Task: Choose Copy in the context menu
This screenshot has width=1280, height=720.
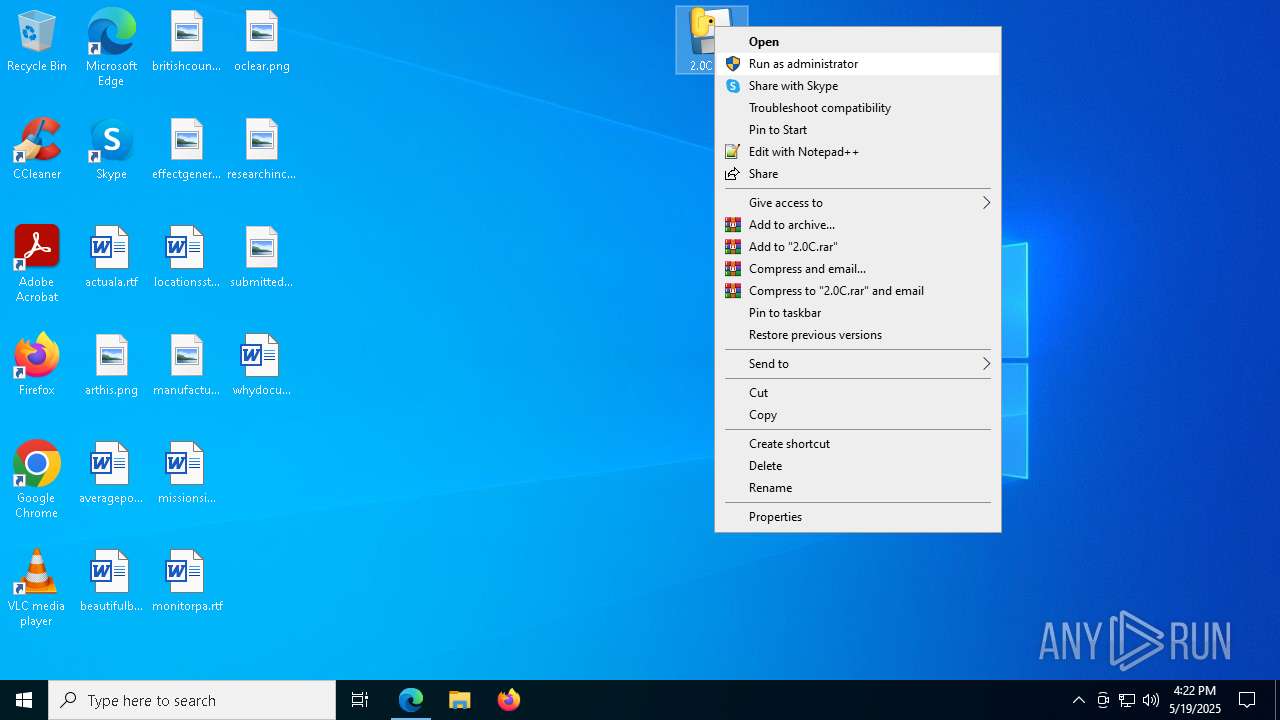Action: (858, 415)
